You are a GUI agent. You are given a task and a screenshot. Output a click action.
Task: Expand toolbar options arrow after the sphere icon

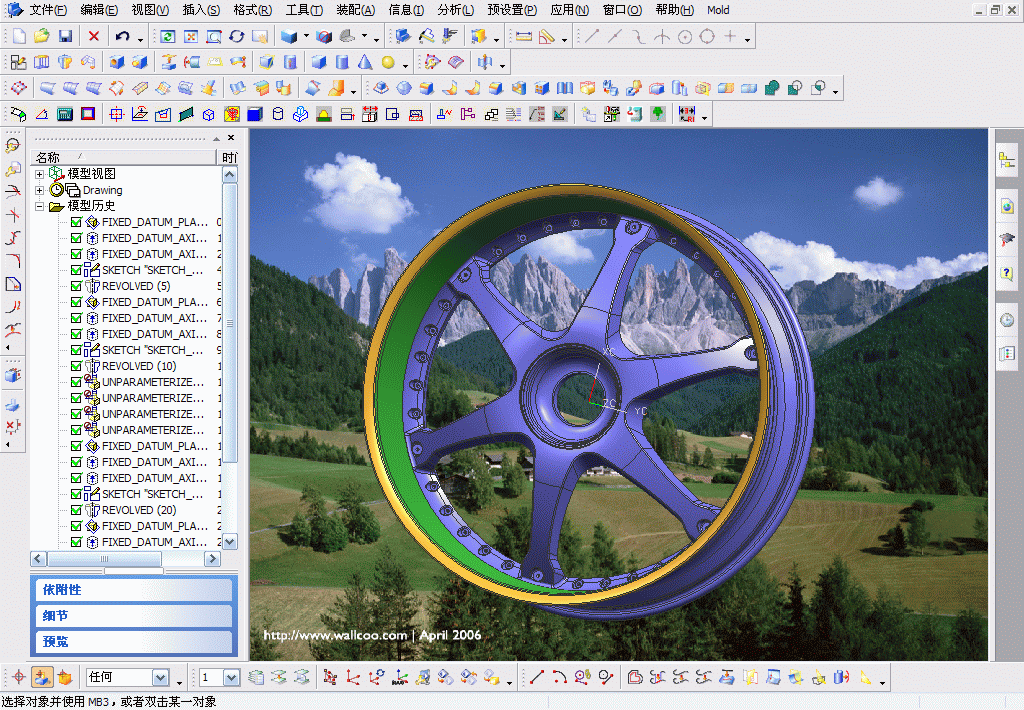pyautogui.click(x=406, y=65)
